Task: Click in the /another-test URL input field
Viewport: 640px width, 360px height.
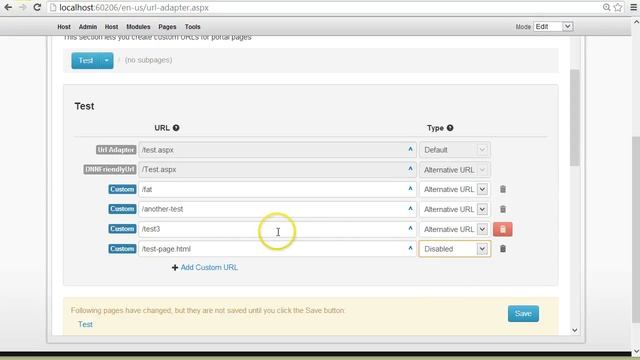Action: [277, 209]
